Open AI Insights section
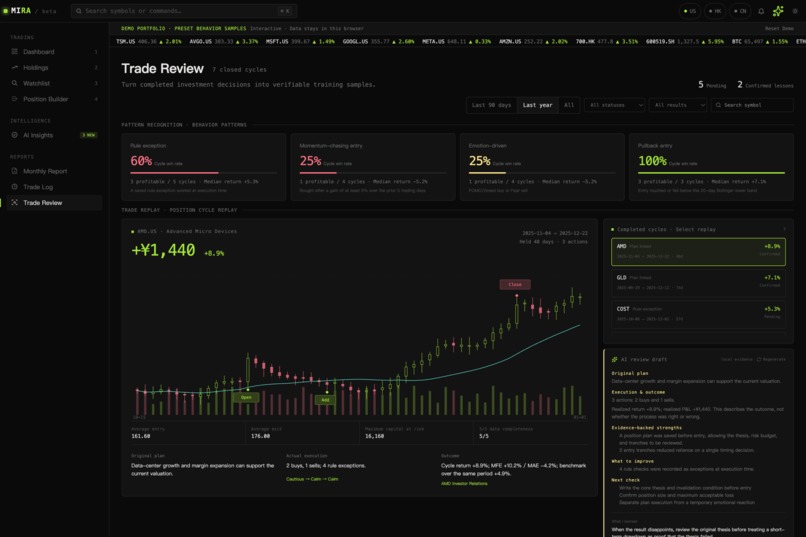Viewport: 806px width, 537px height. point(54,135)
